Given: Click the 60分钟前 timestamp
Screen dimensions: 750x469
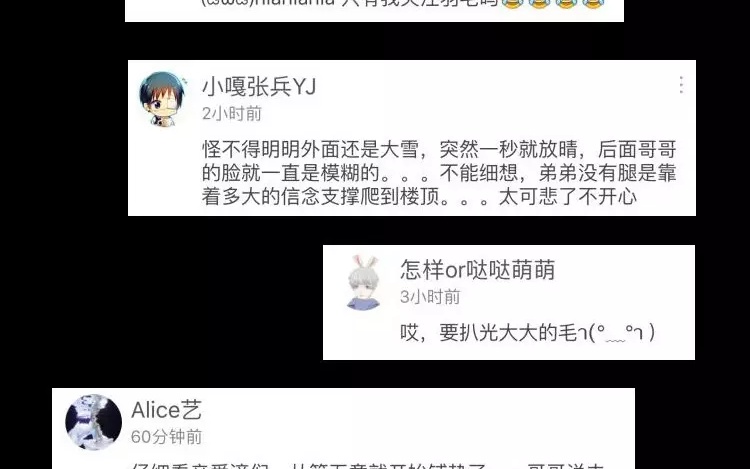Looking at the screenshot, I should point(166,436).
